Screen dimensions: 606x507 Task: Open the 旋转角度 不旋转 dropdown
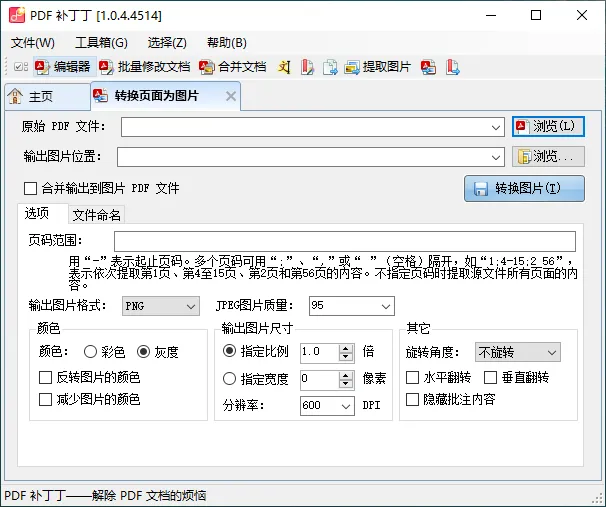coord(517,352)
